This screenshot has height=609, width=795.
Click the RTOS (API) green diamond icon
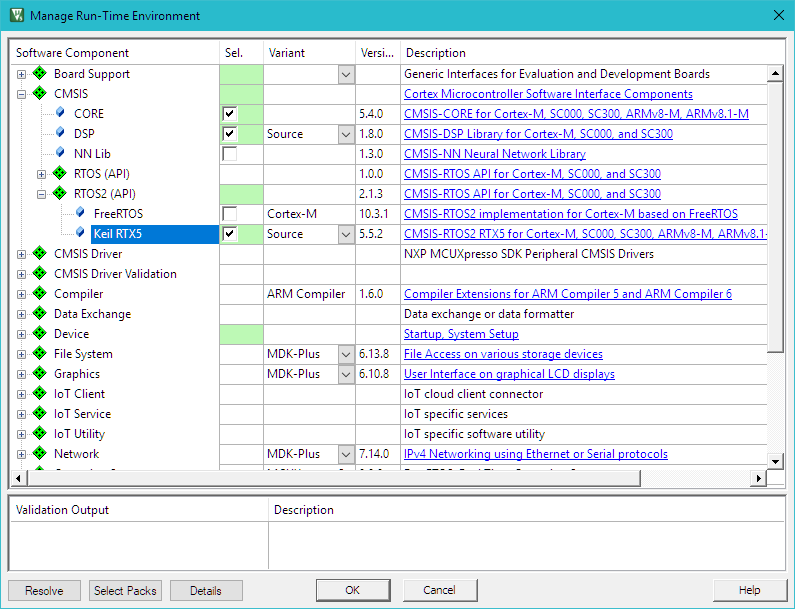click(x=60, y=173)
